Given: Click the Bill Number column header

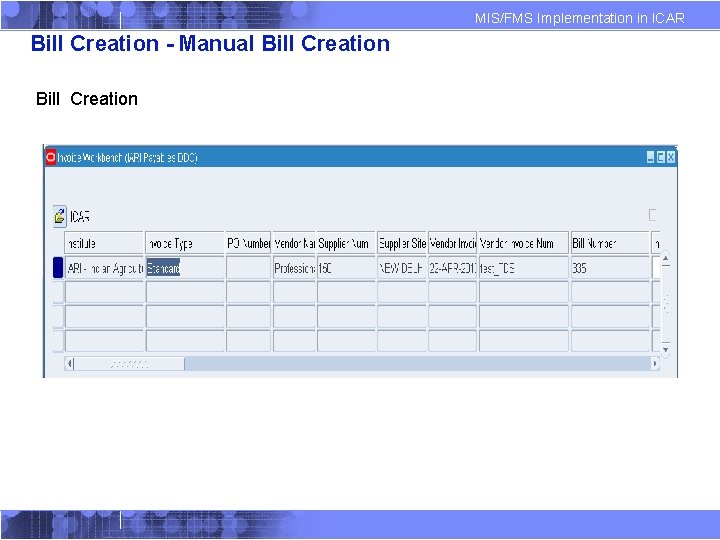Looking at the screenshot, I should tap(610, 243).
